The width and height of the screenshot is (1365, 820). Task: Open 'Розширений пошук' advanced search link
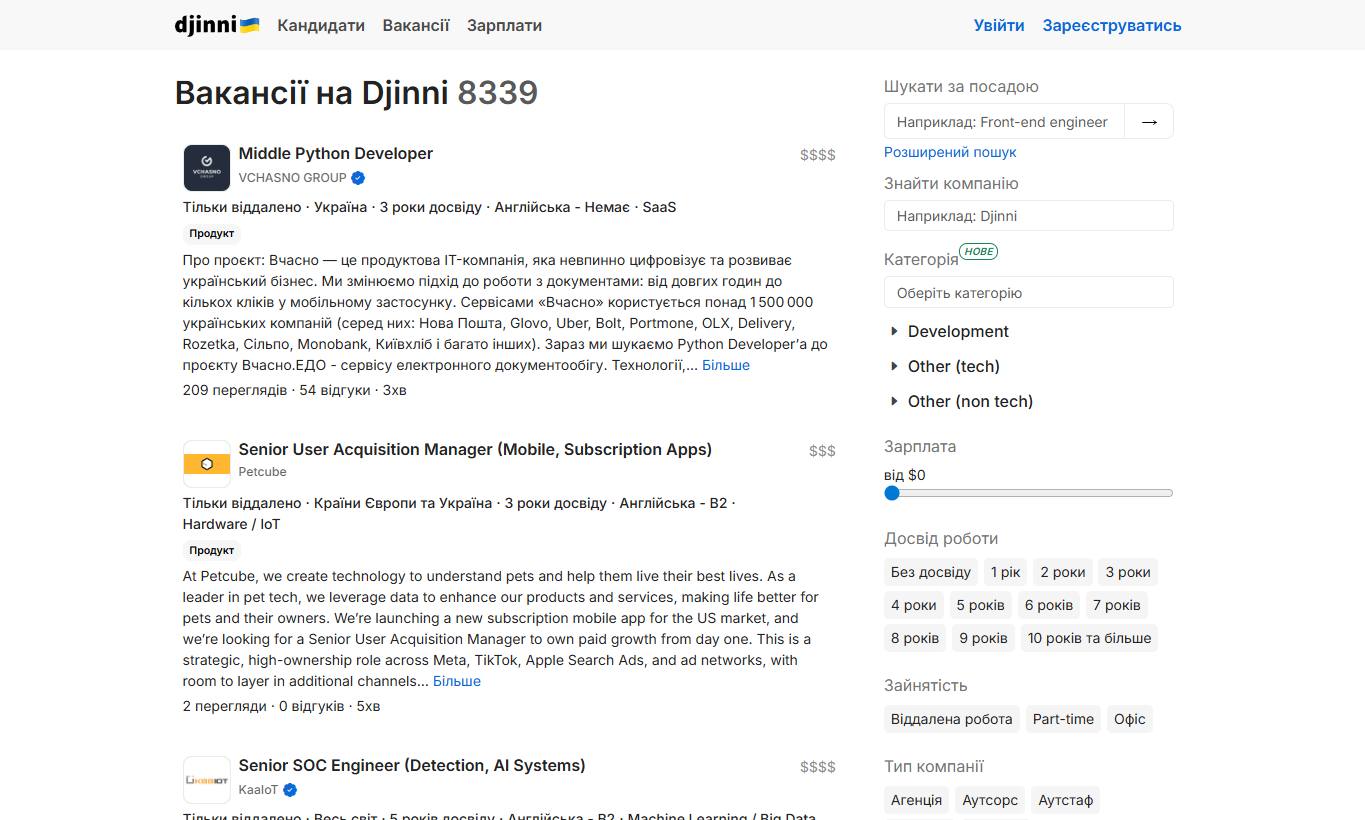pos(950,152)
